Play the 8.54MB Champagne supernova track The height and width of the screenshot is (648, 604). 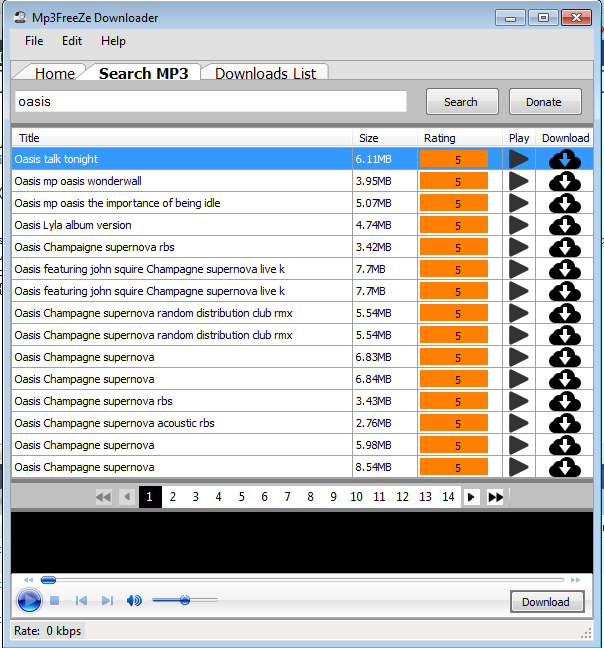(x=518, y=467)
